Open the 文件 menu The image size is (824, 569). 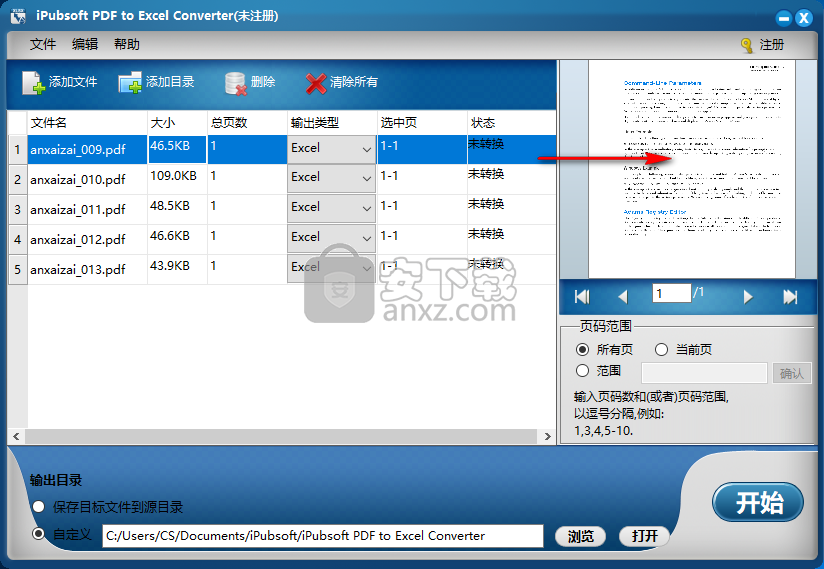click(x=43, y=45)
